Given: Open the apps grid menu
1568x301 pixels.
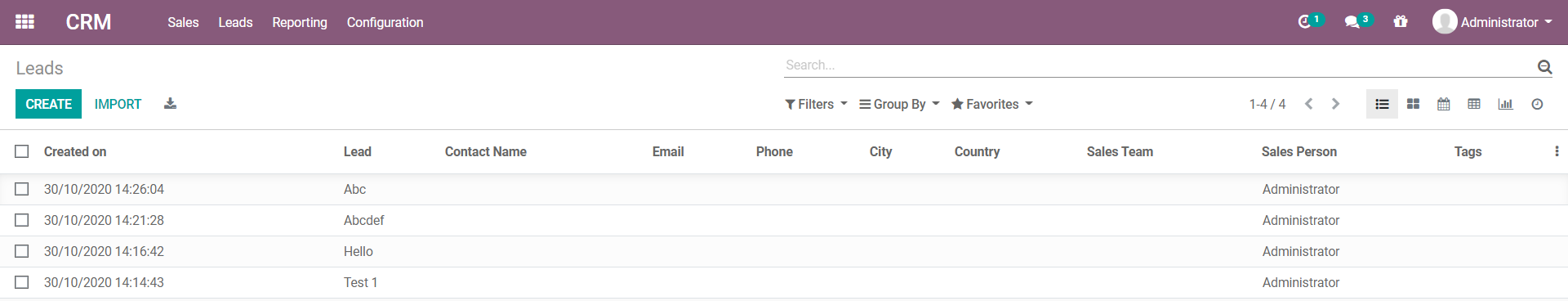Looking at the screenshot, I should point(24,22).
